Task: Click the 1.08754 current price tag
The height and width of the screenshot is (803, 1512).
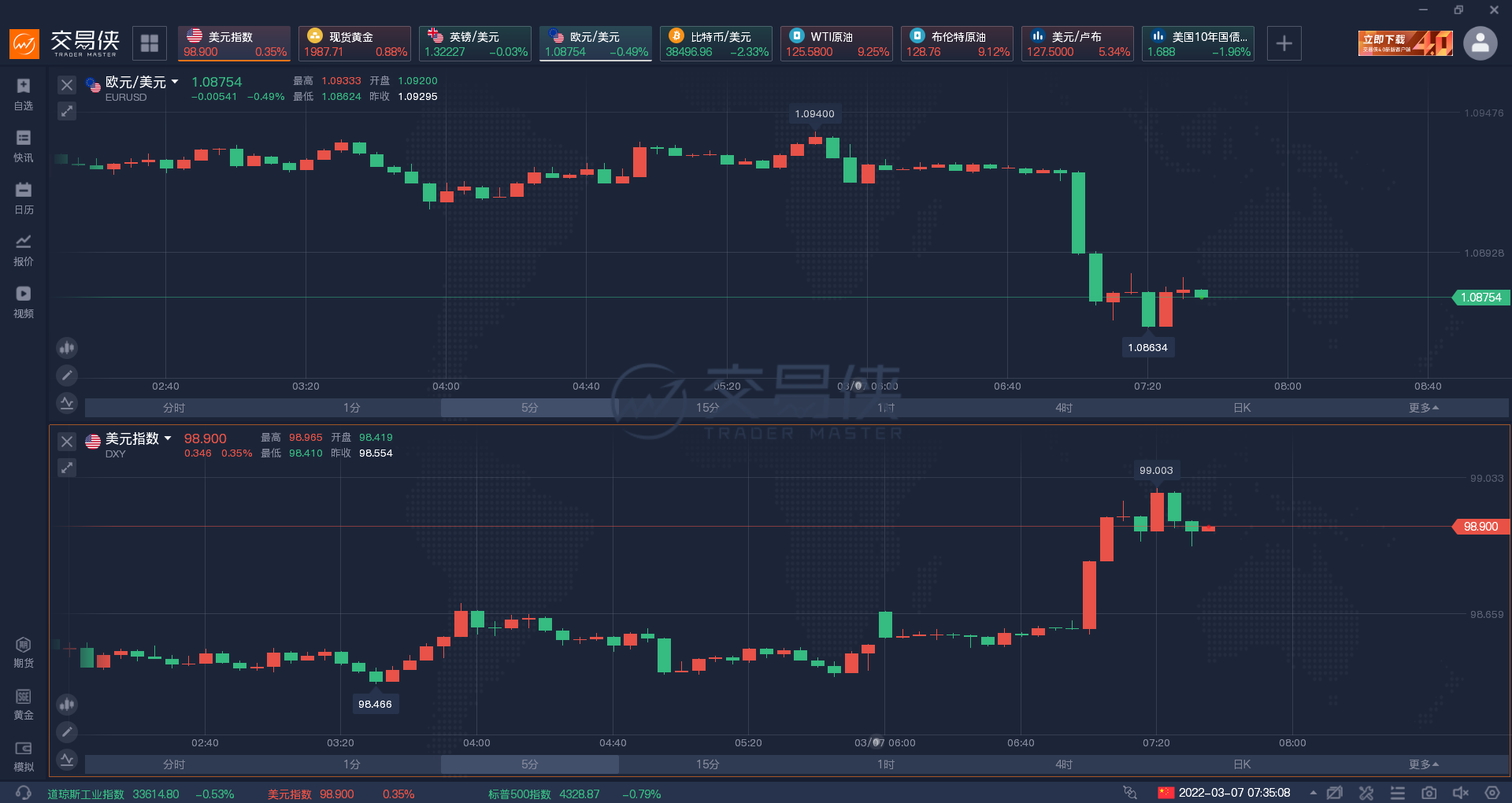Action: (1480, 298)
